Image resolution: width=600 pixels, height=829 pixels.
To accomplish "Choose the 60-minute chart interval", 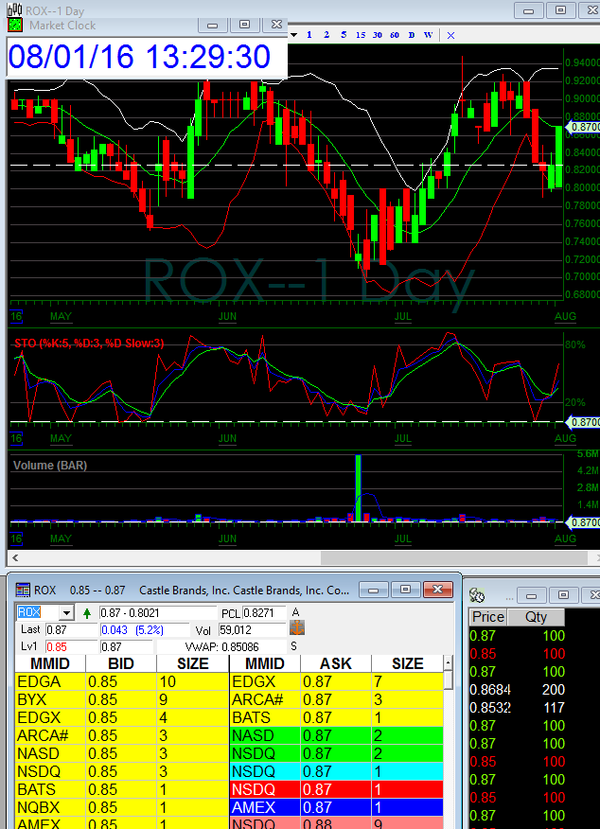I will pos(394,35).
